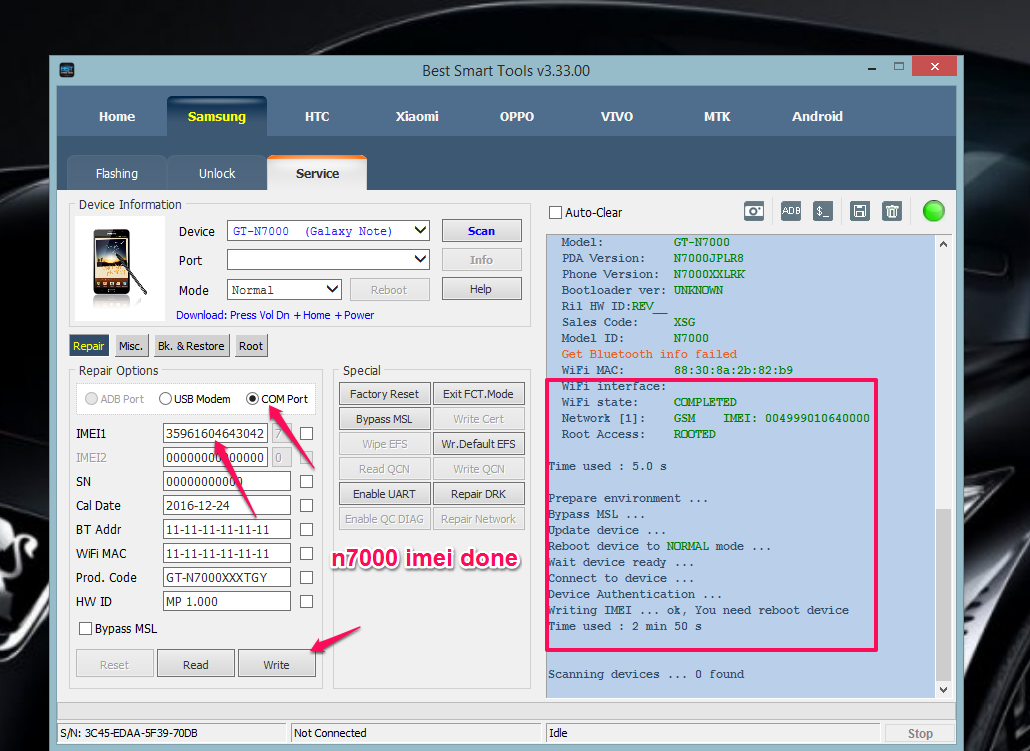Expand the Port dropdown
This screenshot has width=1030, height=751.
[x=420, y=260]
